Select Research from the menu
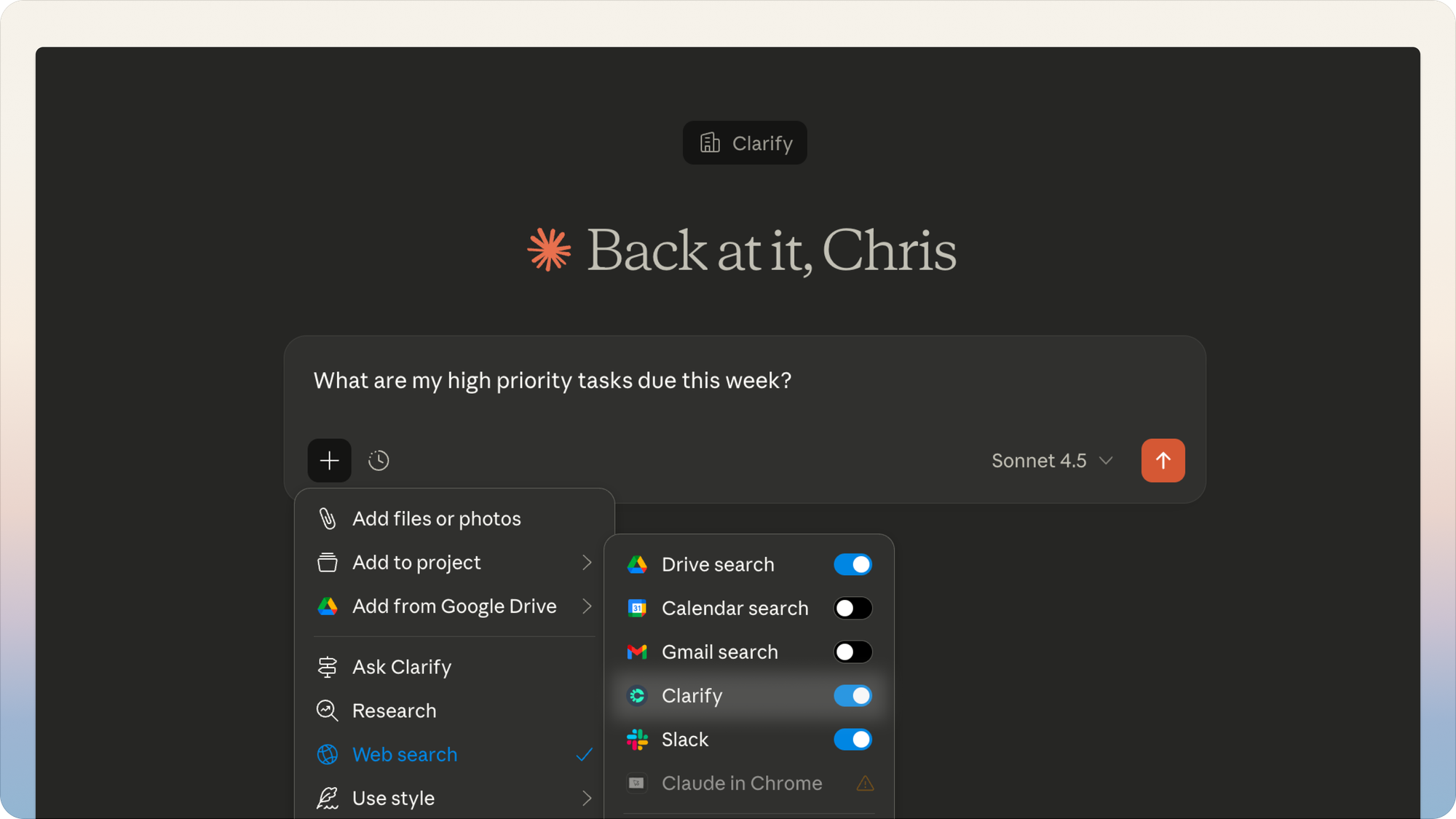 (394, 711)
